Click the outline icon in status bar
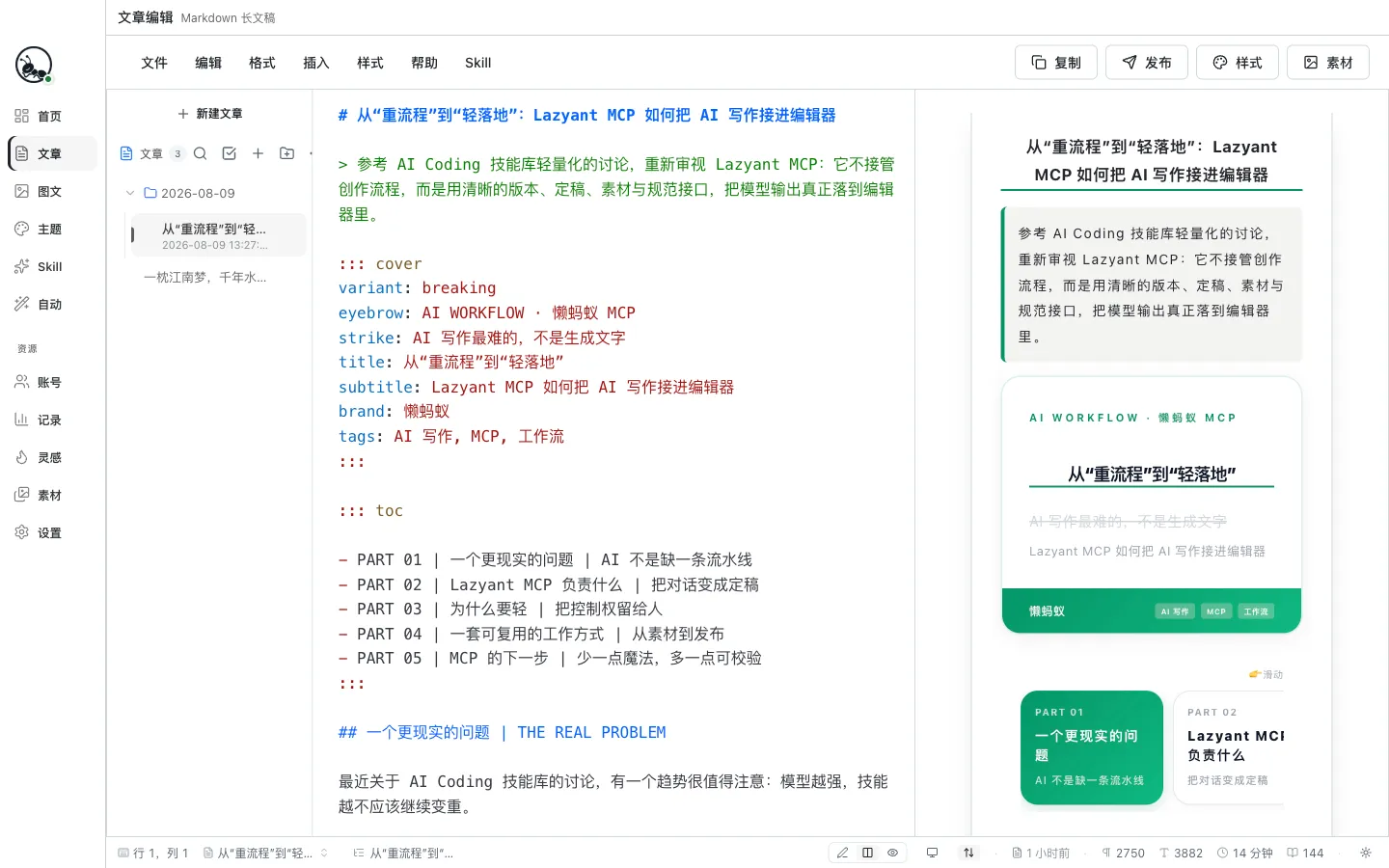1389x868 pixels. [358, 853]
